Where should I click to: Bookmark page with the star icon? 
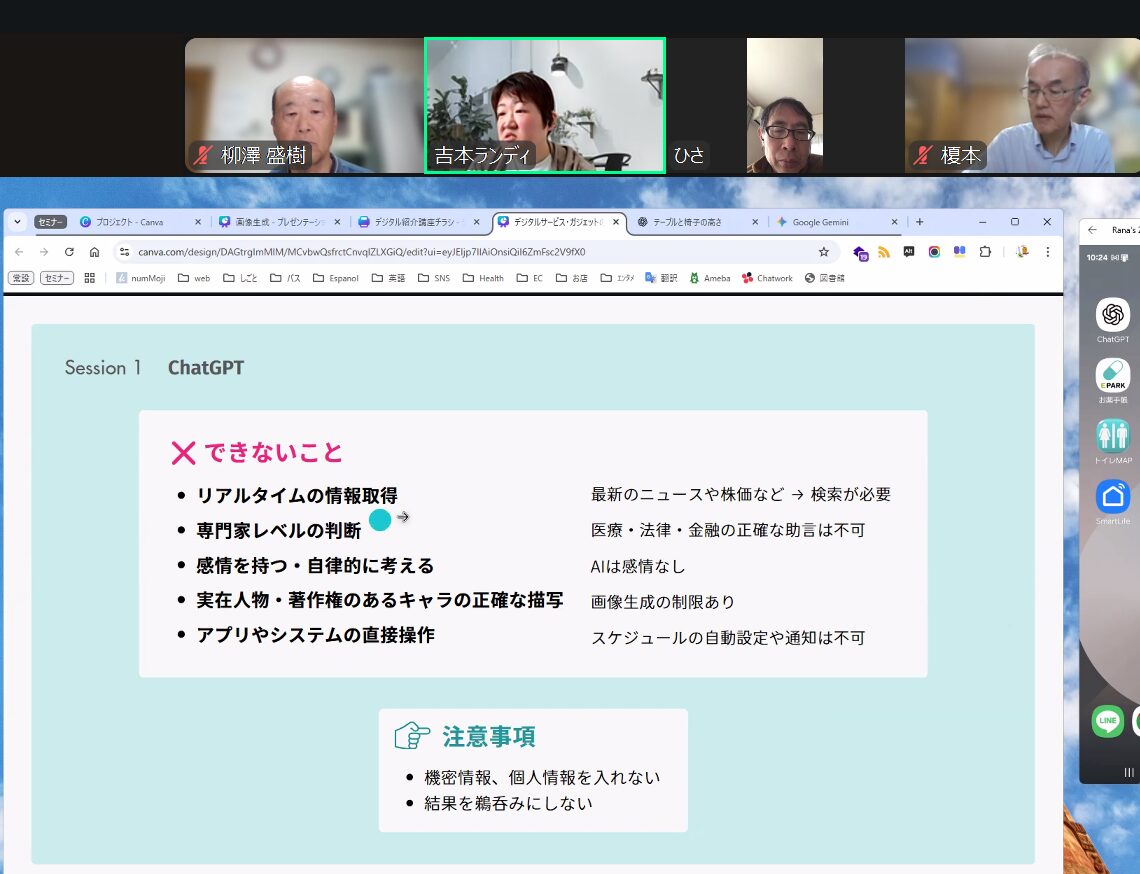pos(824,252)
